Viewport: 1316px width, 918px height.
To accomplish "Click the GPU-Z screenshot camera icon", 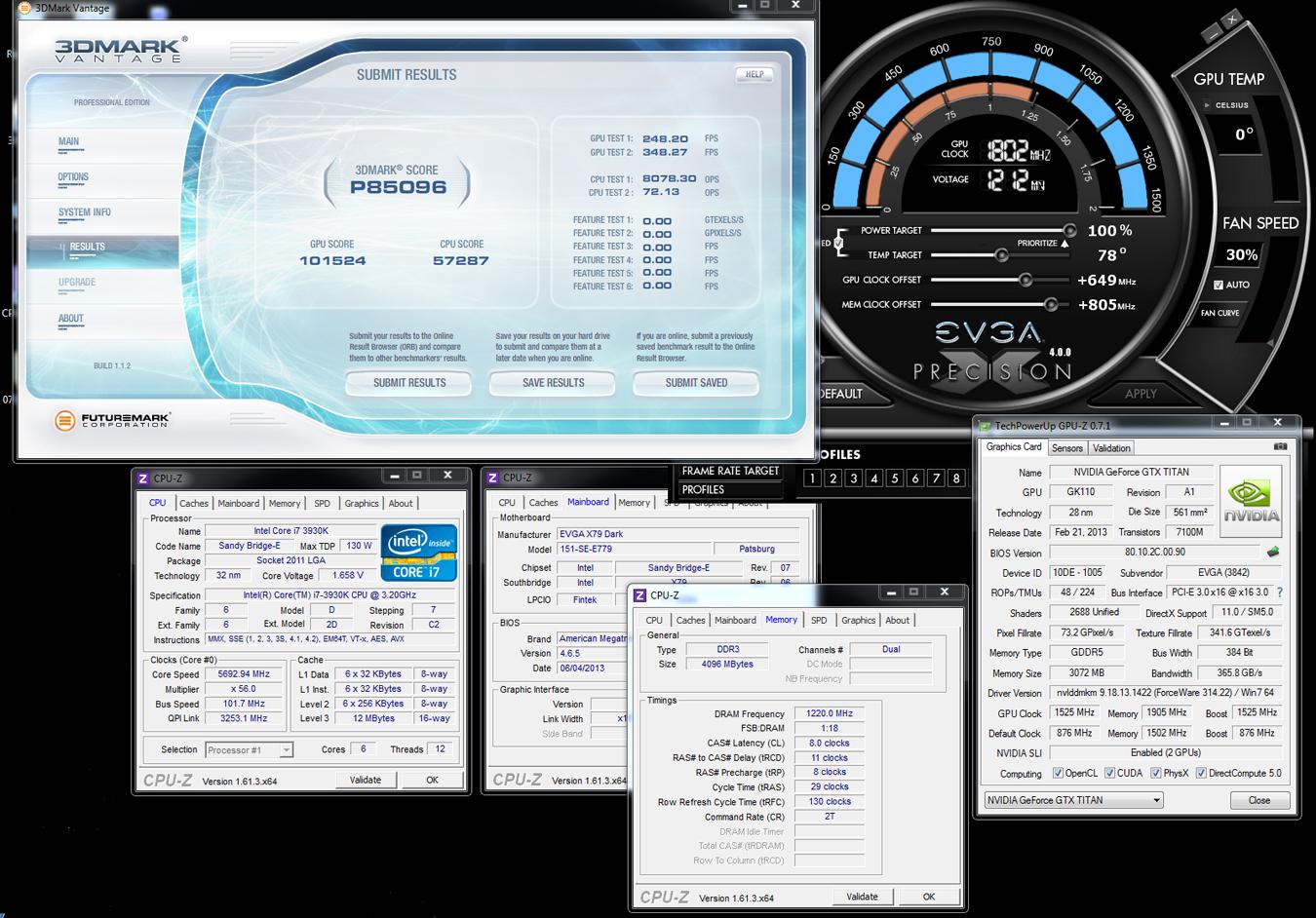I will coord(1280,446).
